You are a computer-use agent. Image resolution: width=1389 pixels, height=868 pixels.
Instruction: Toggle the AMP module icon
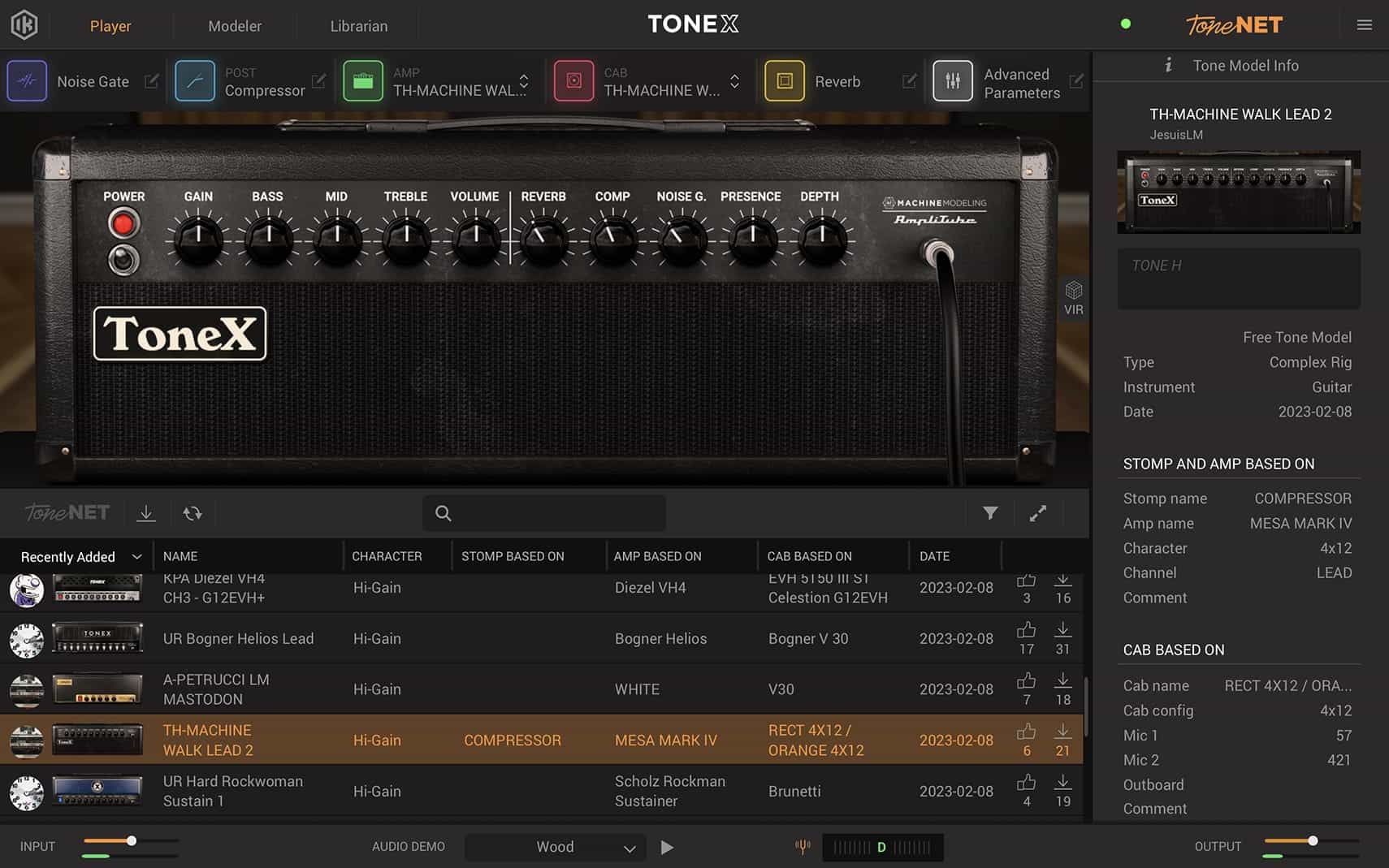[x=363, y=81]
